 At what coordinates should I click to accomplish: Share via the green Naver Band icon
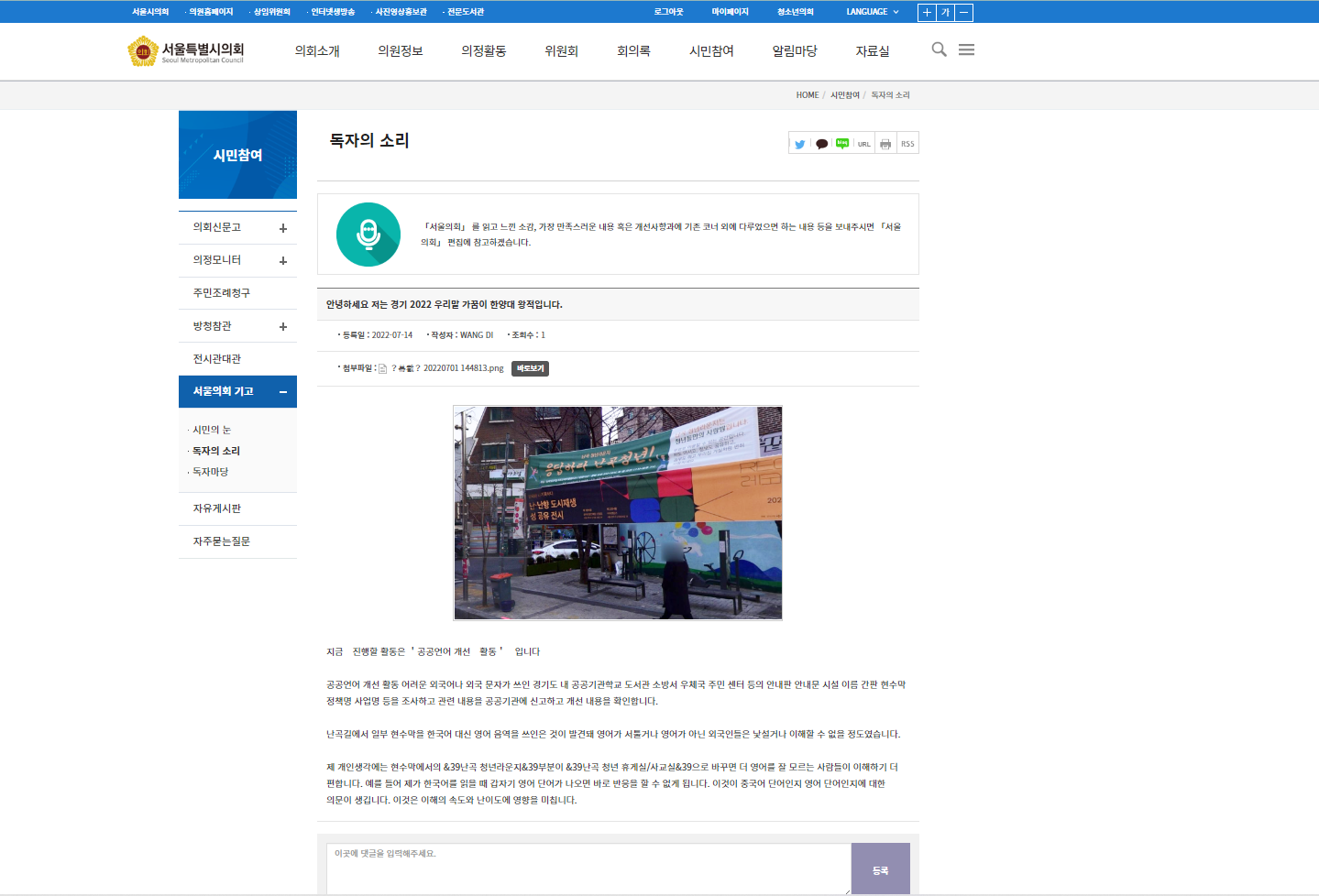pyautogui.click(x=842, y=144)
